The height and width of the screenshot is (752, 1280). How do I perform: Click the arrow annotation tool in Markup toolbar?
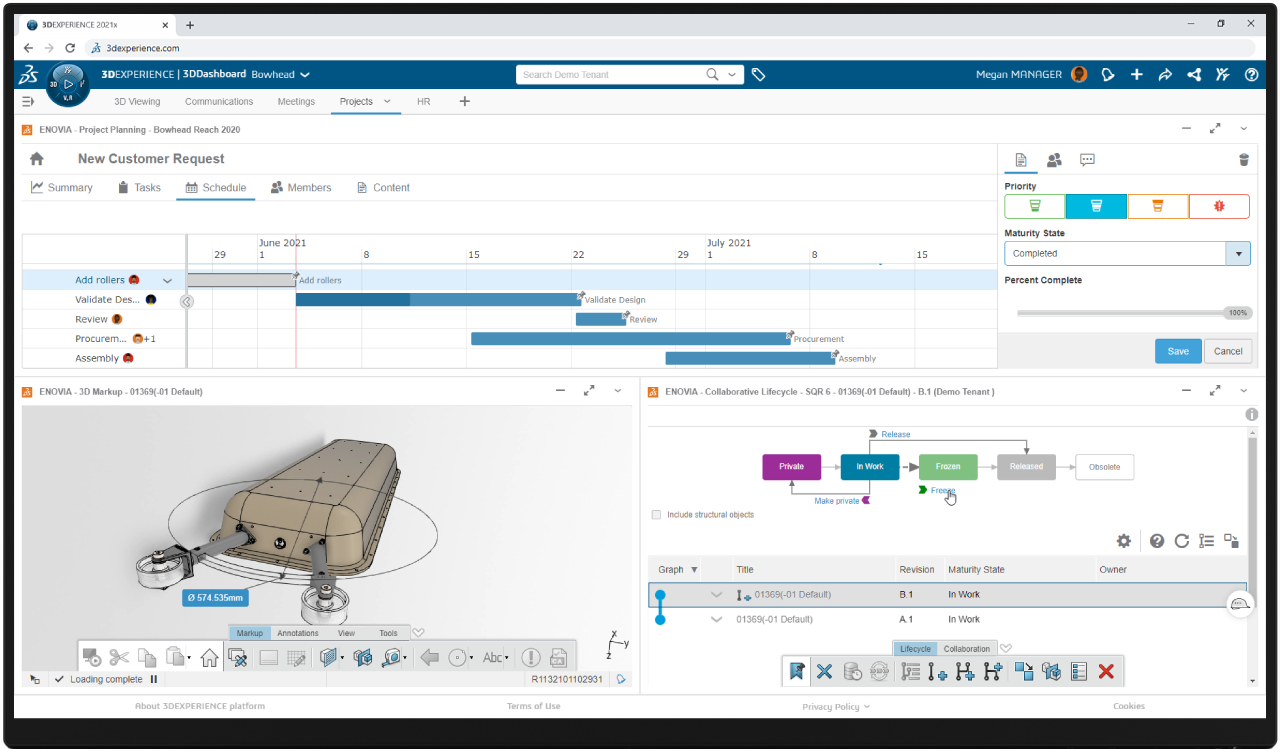pos(429,657)
